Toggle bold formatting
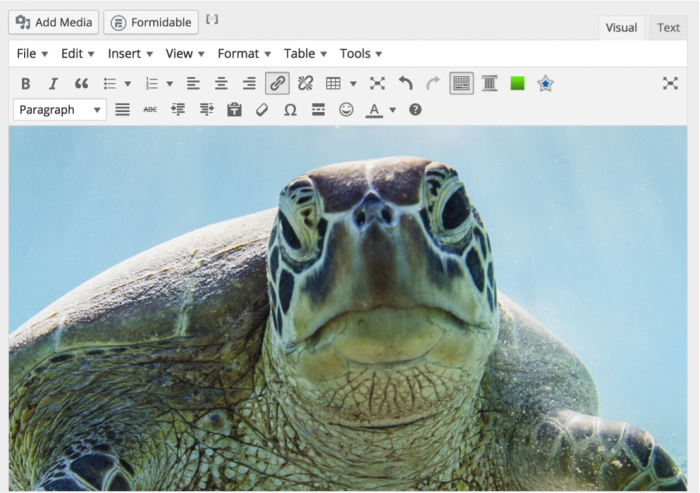This screenshot has width=700, height=493. (x=26, y=84)
